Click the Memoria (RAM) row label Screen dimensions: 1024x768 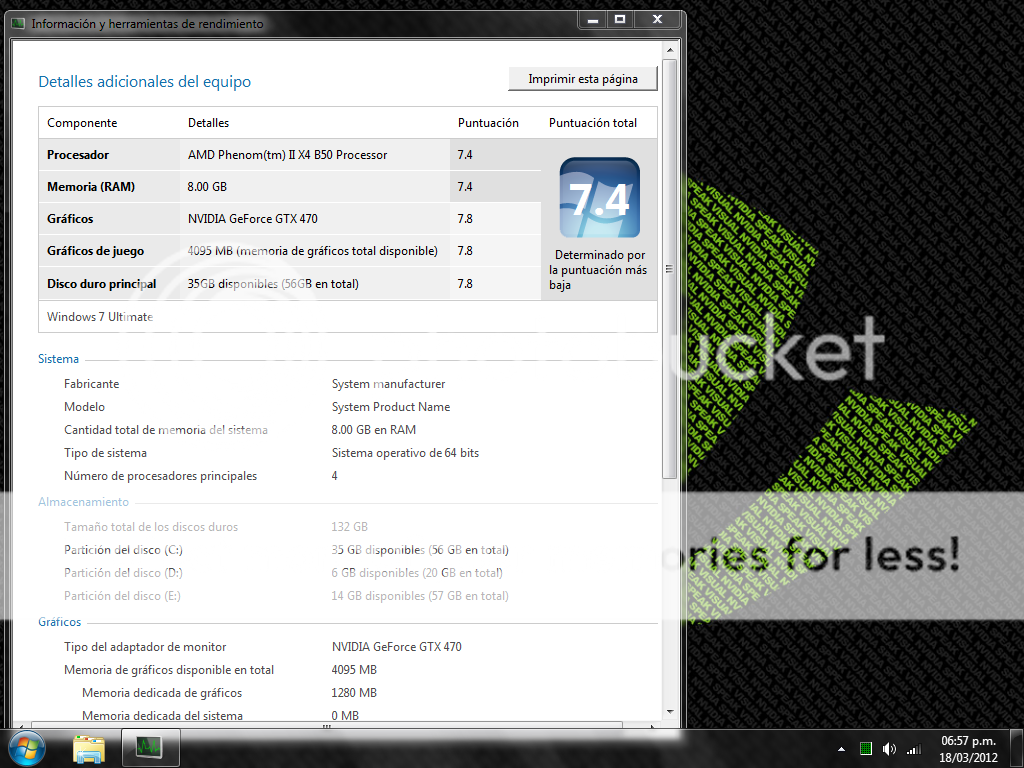pos(91,187)
